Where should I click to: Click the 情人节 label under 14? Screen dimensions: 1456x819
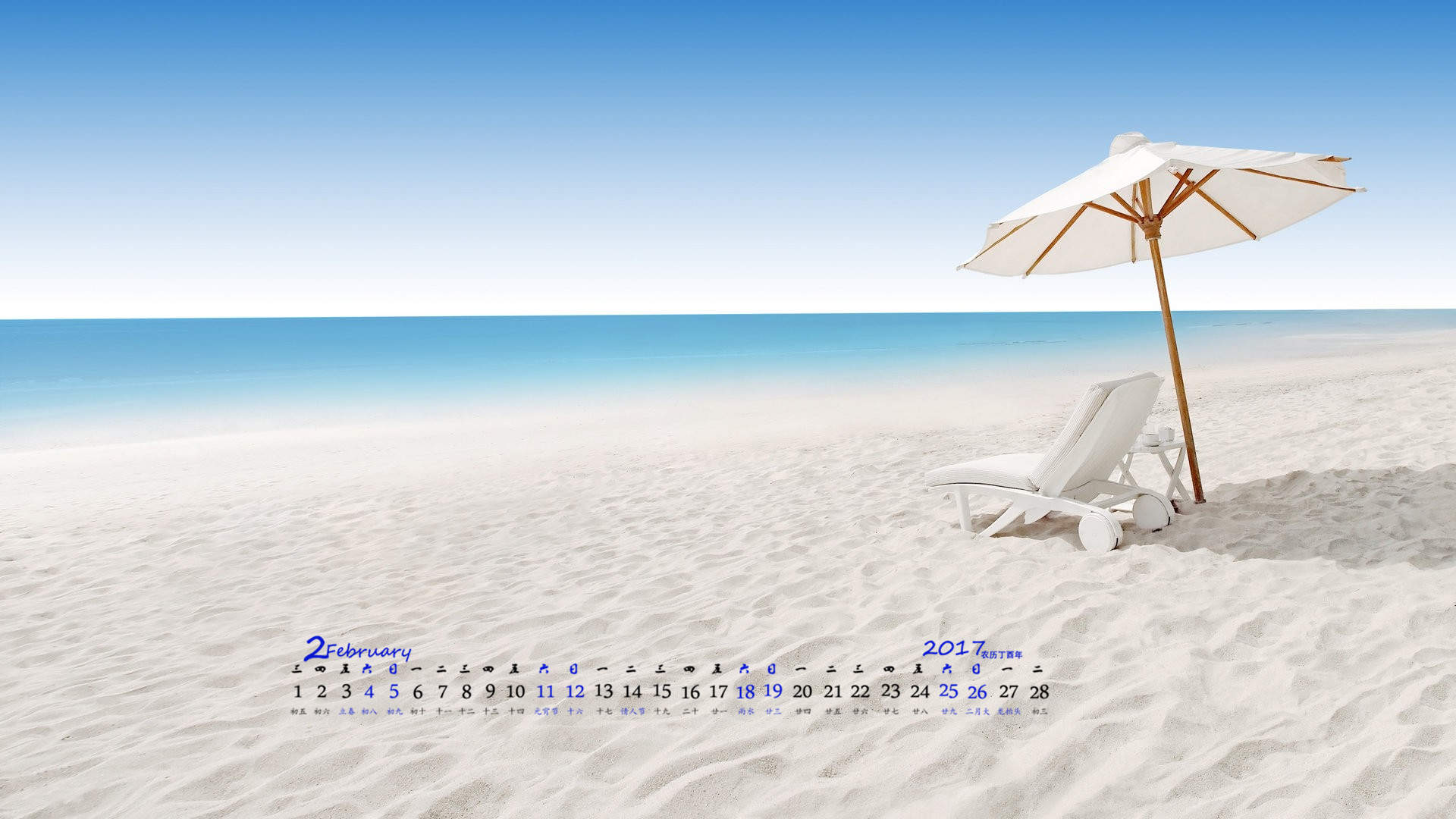pyautogui.click(x=632, y=711)
